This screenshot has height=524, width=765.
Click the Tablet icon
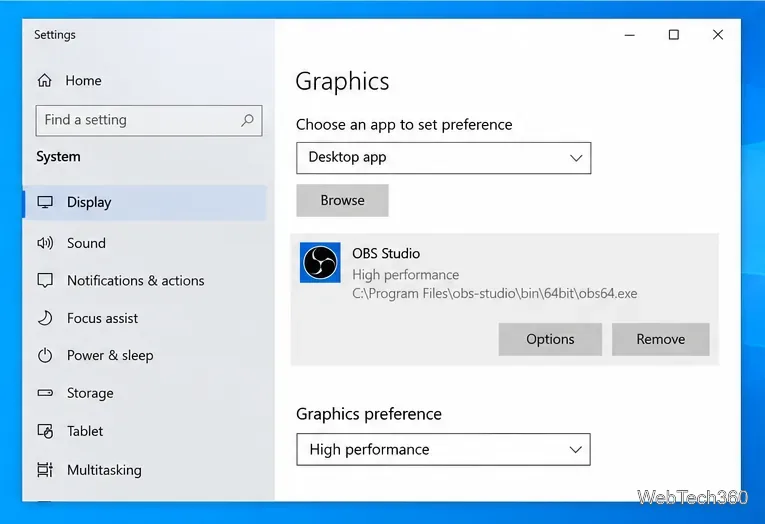tap(45, 431)
